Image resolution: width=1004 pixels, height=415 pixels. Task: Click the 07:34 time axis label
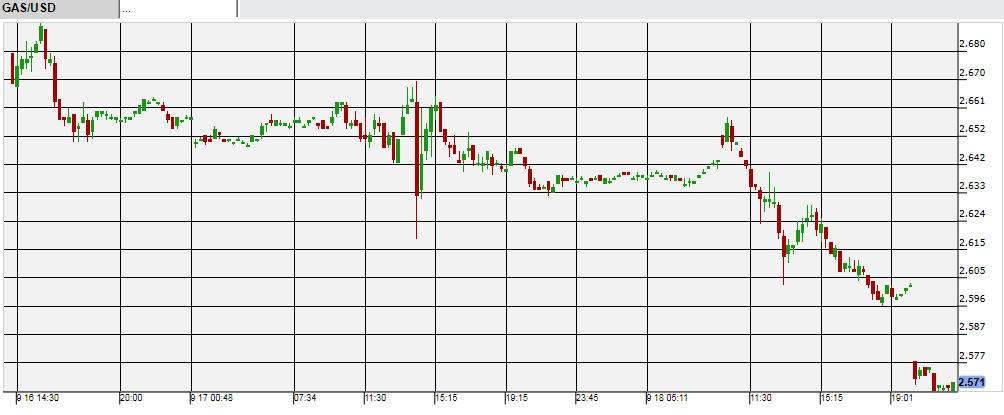305,397
